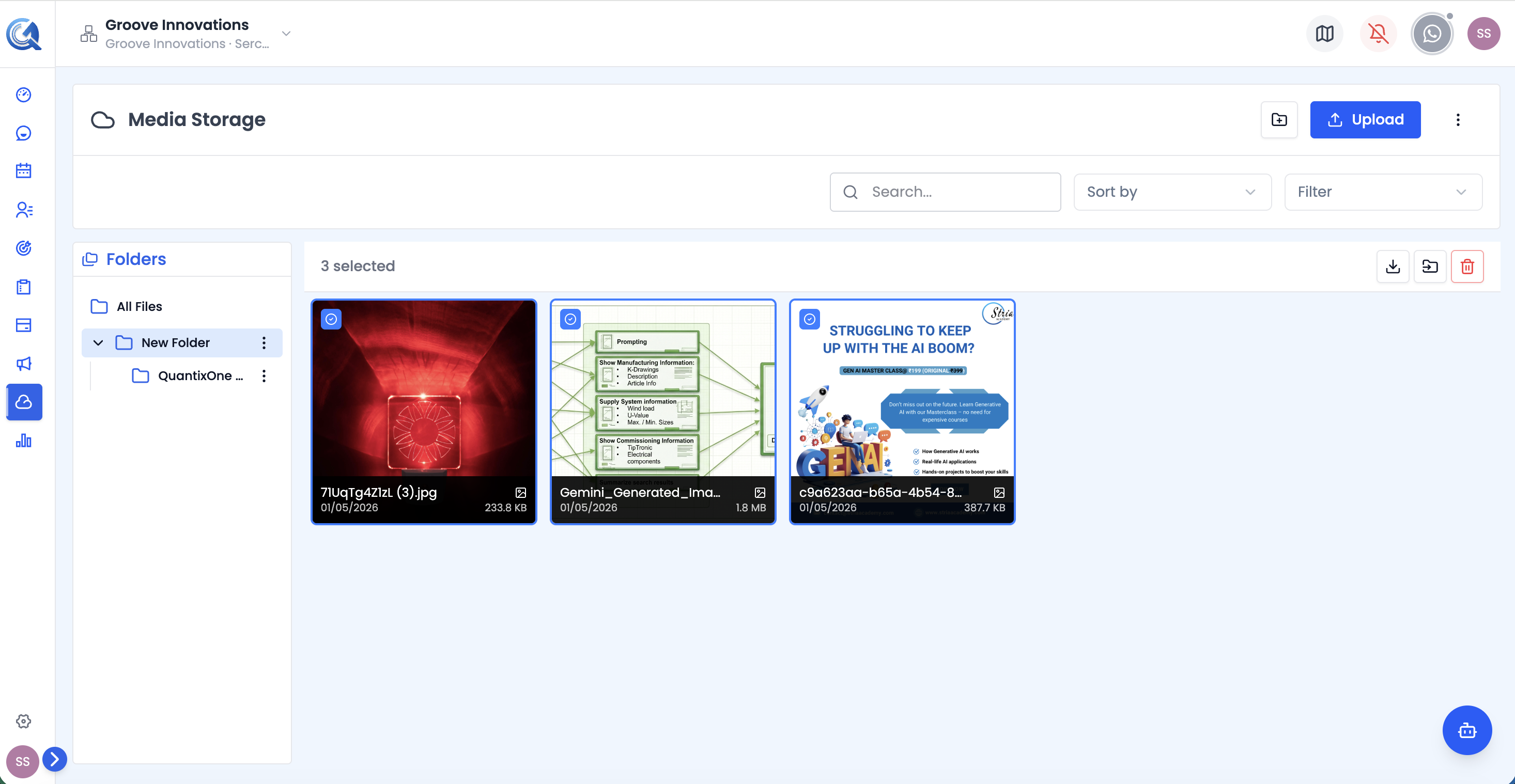The width and height of the screenshot is (1515, 784).
Task: Toggle the muted notifications bell
Action: click(x=1378, y=34)
